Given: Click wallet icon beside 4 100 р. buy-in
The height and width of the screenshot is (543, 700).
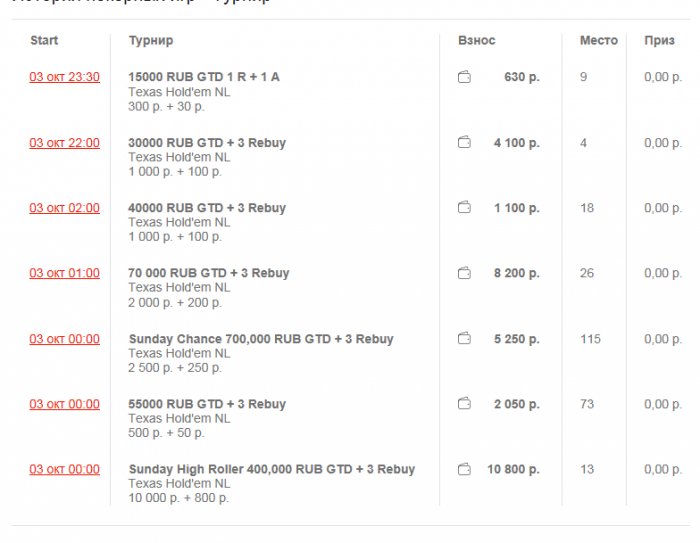Looking at the screenshot, I should [464, 142].
